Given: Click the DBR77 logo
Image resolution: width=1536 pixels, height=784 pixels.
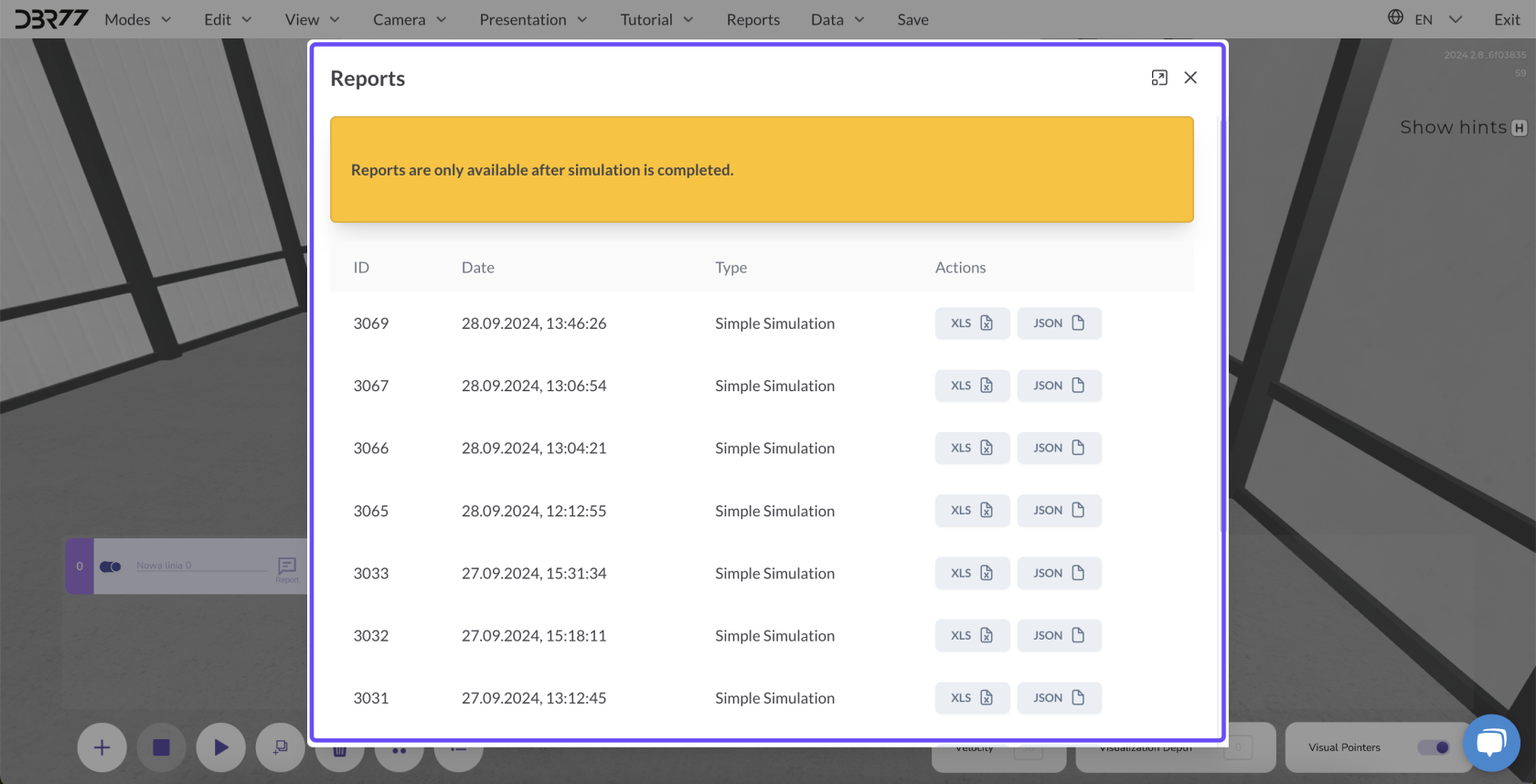Looking at the screenshot, I should pyautogui.click(x=51, y=19).
